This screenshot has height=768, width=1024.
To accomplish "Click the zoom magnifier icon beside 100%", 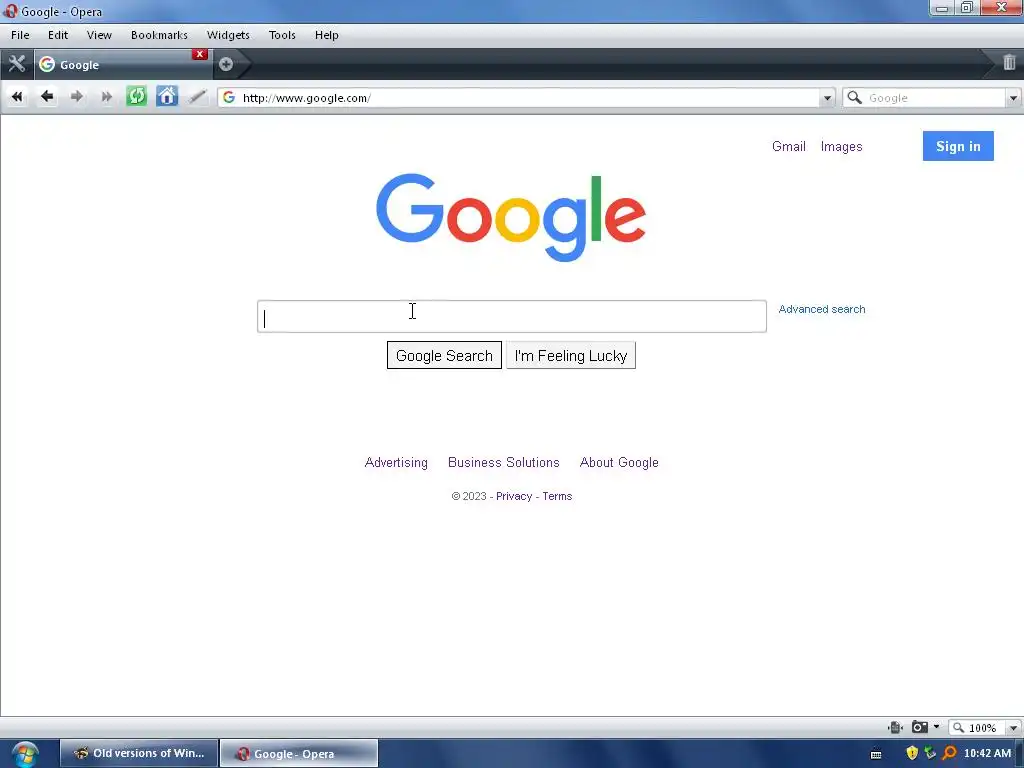I will pyautogui.click(x=958, y=727).
